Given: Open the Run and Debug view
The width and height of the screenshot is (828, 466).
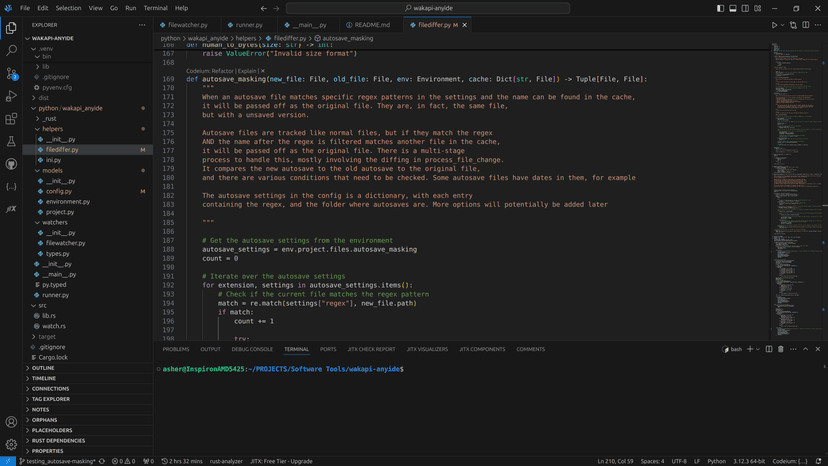Looking at the screenshot, I should (x=11, y=96).
